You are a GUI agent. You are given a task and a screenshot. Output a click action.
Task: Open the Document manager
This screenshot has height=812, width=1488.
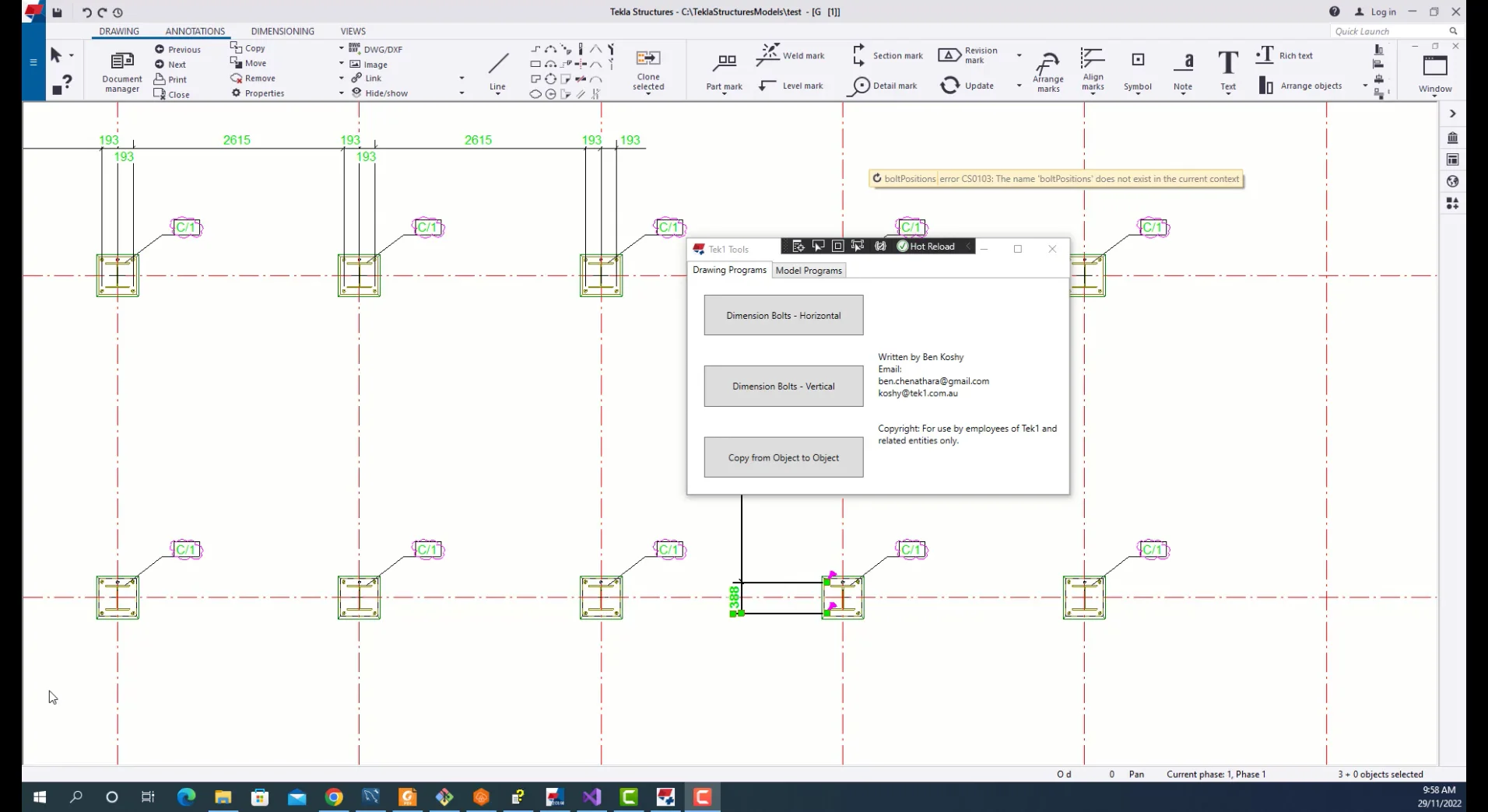coord(121,72)
